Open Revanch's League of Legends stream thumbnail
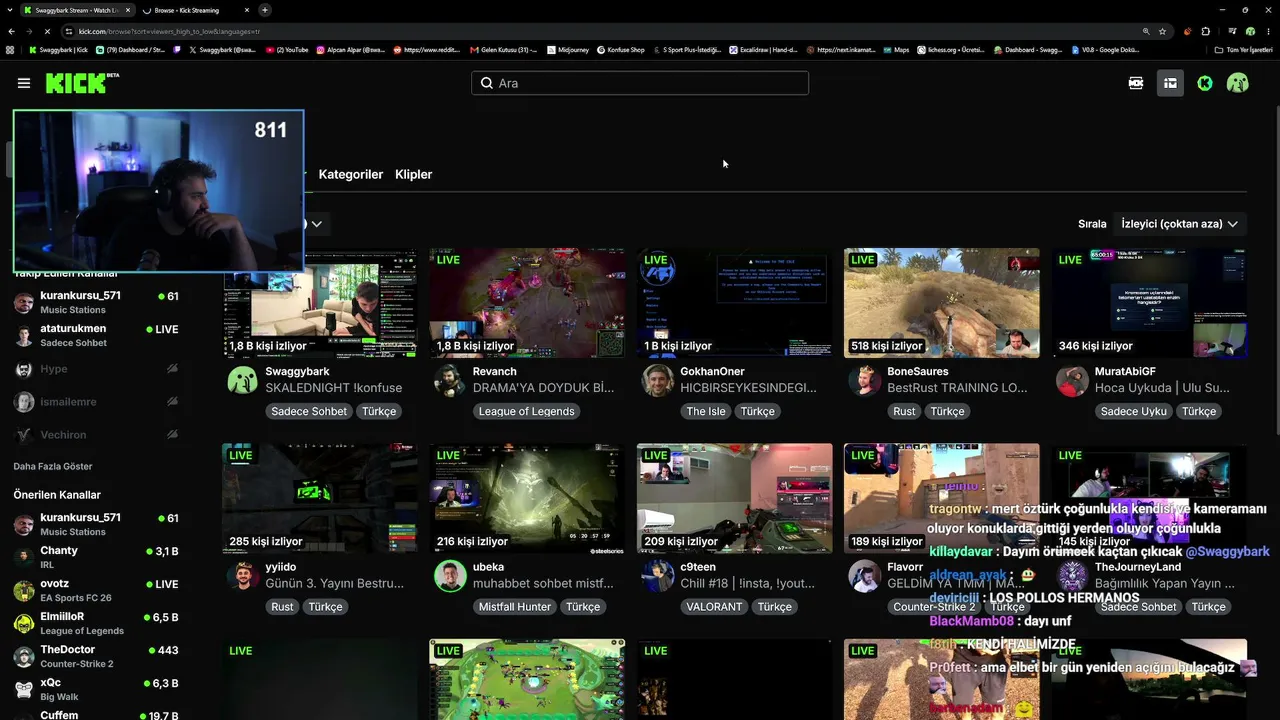 pos(527,303)
